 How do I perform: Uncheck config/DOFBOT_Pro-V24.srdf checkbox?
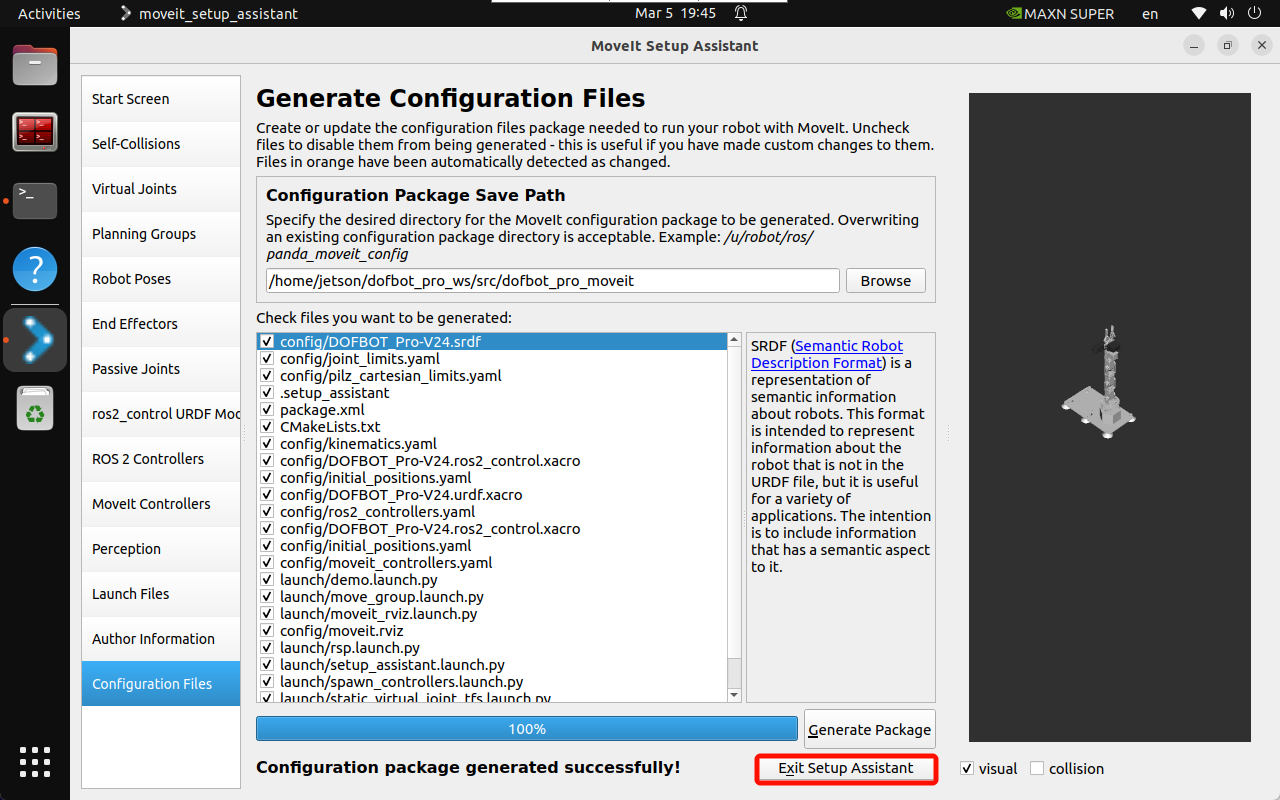[267, 342]
